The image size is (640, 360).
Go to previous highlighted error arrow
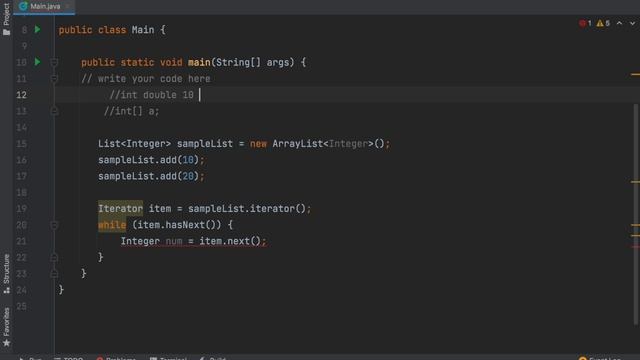[619, 23]
